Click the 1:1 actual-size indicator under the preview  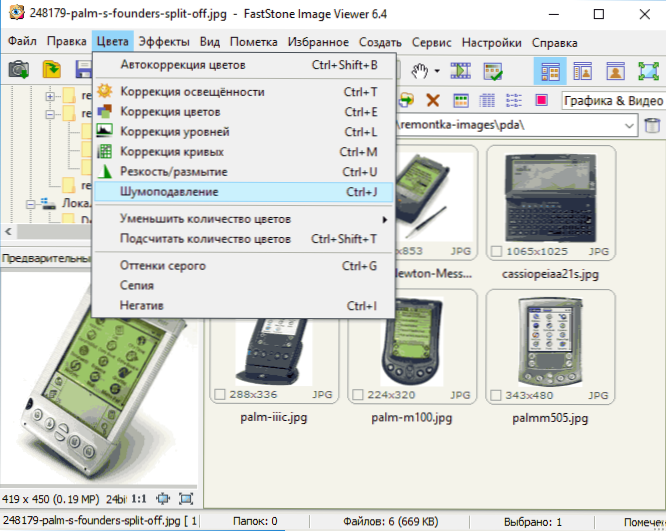138,499
